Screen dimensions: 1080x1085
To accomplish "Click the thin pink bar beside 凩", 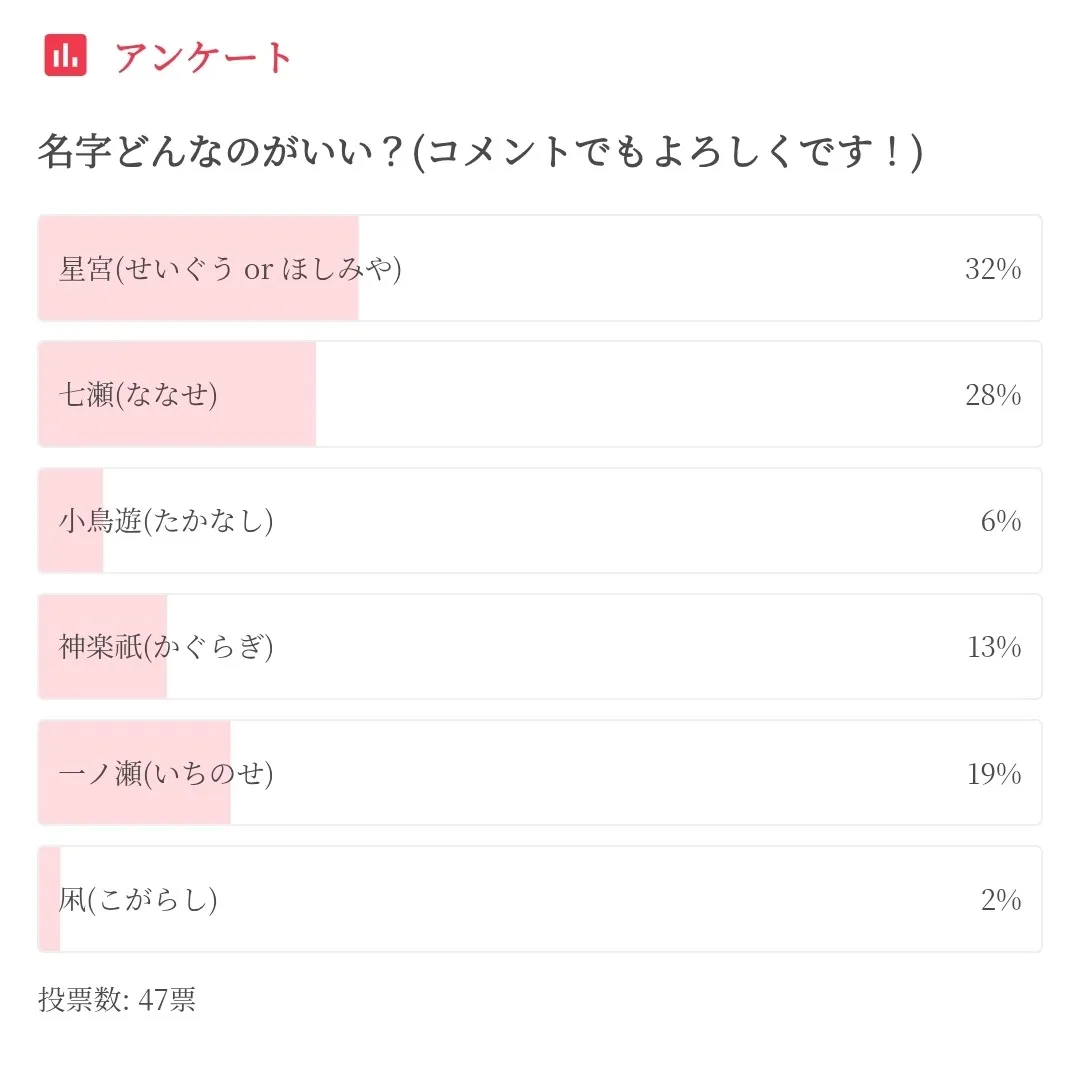I will (x=50, y=930).
